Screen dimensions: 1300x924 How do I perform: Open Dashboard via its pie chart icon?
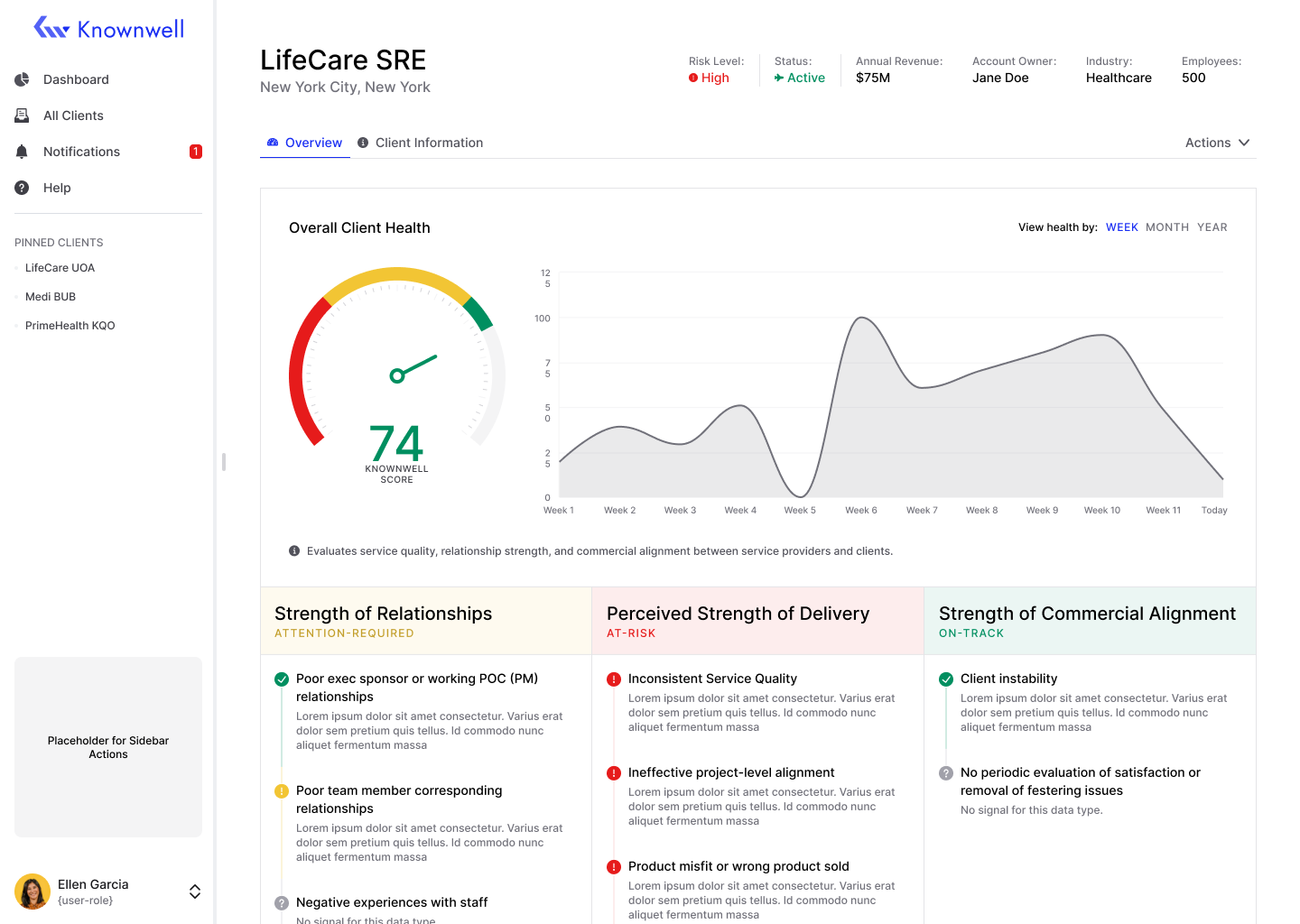22,79
